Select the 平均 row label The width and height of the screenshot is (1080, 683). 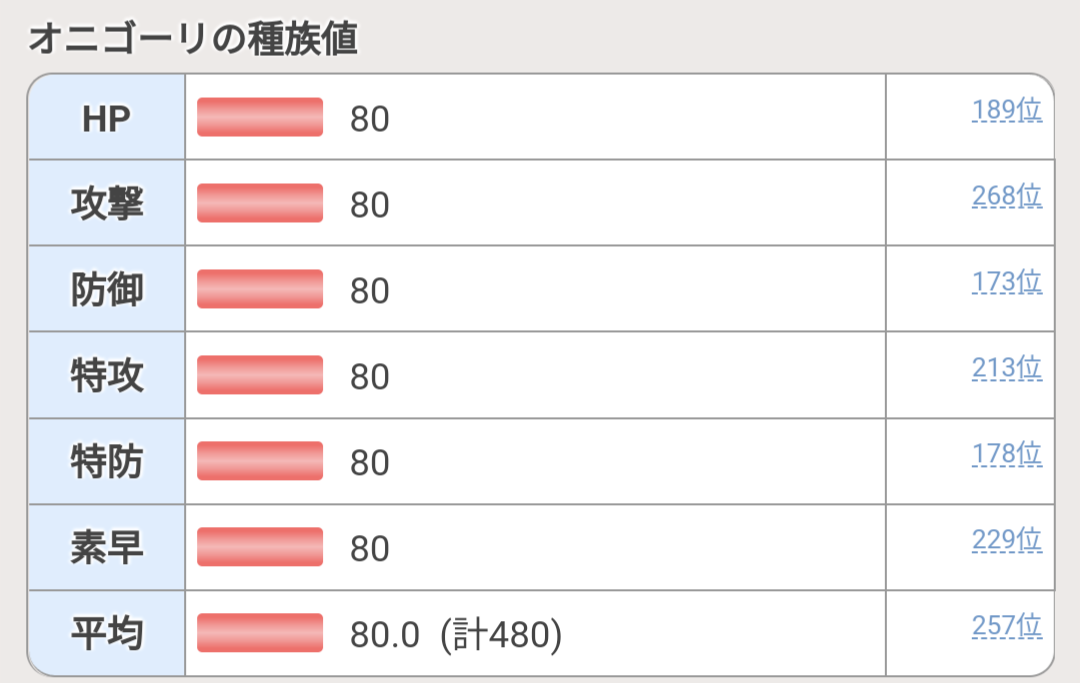[107, 633]
